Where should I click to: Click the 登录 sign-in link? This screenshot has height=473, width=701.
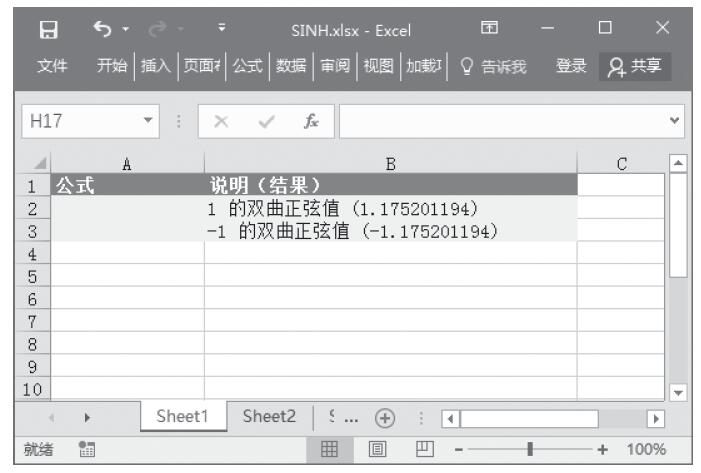pyautogui.click(x=571, y=66)
